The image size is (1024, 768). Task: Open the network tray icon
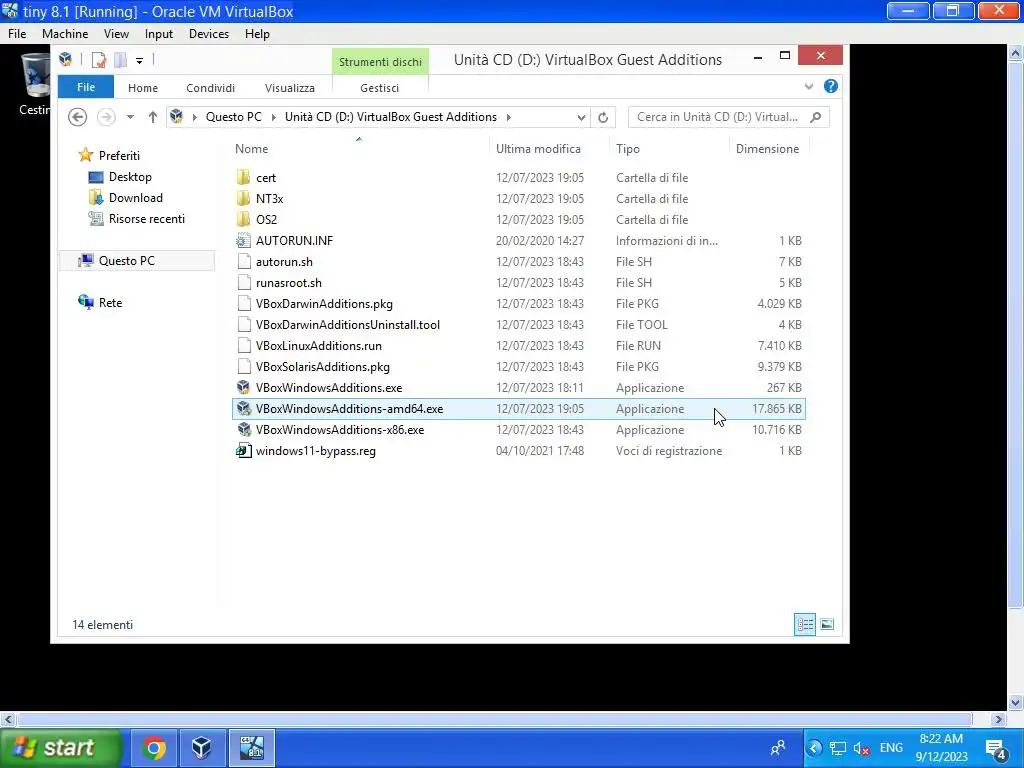tap(837, 748)
